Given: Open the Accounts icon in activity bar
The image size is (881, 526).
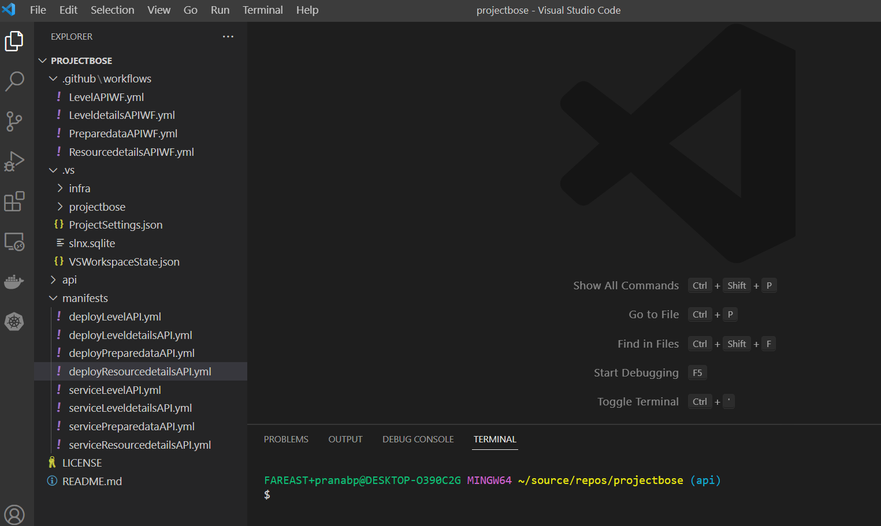Looking at the screenshot, I should pos(14,514).
